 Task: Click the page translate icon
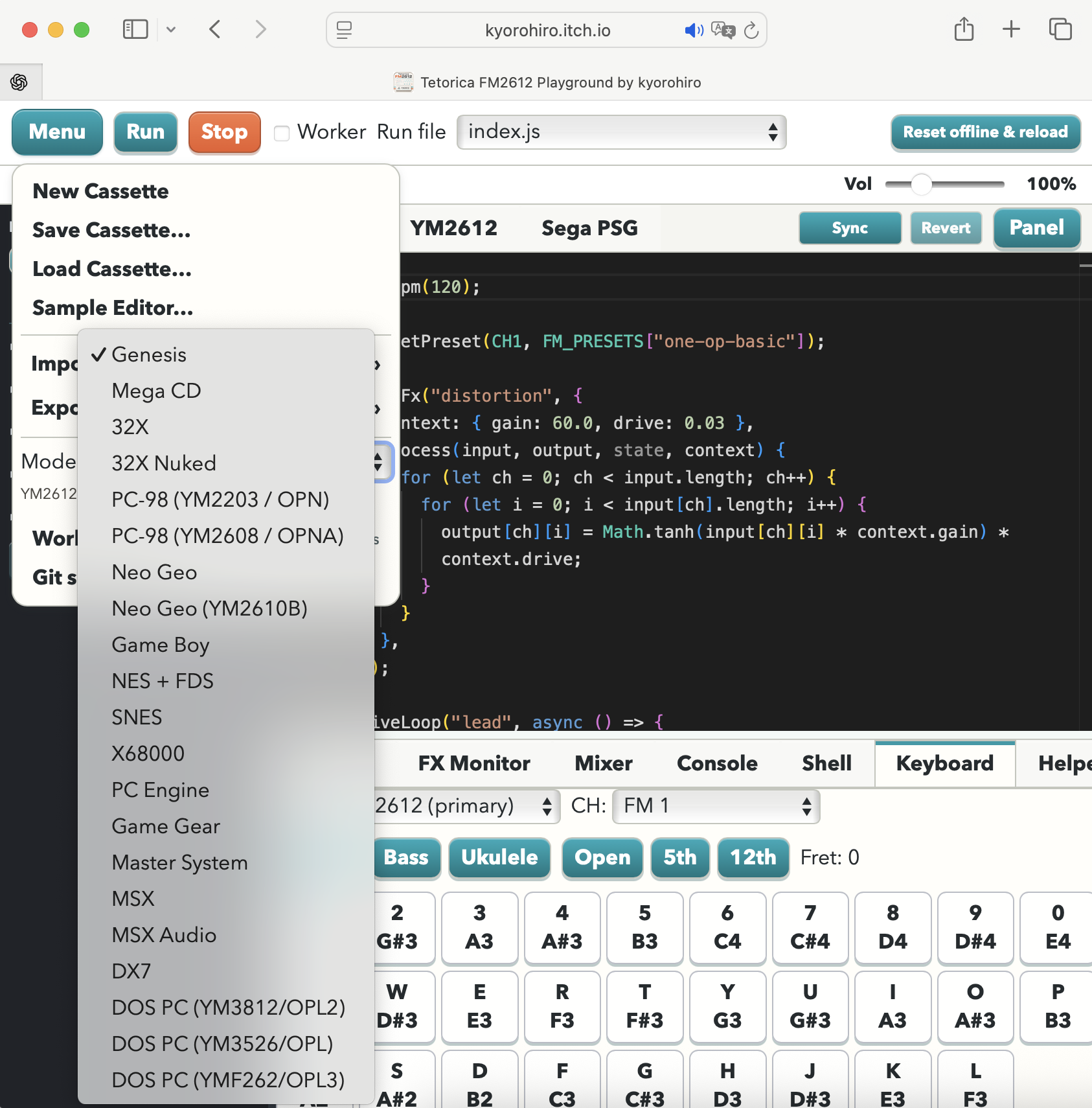pyautogui.click(x=723, y=30)
